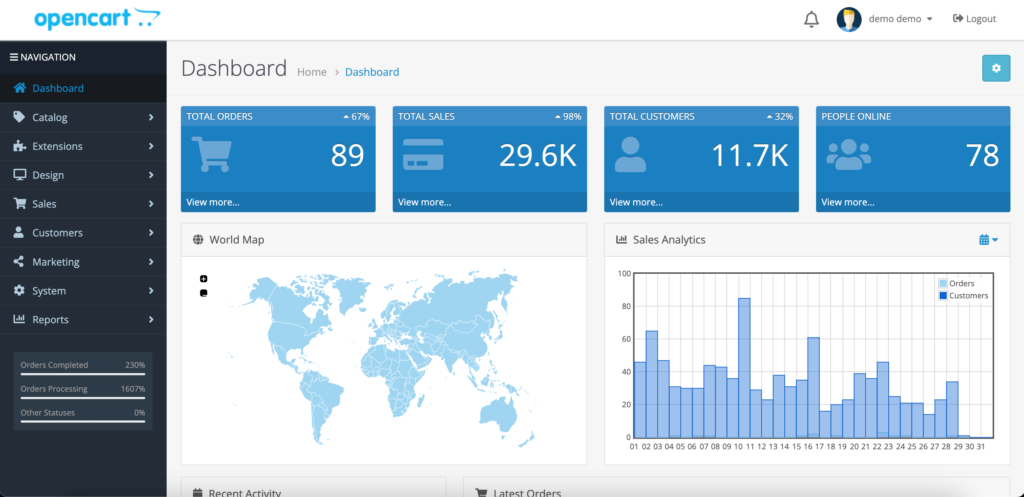Open the Catalog menu item

pos(83,118)
